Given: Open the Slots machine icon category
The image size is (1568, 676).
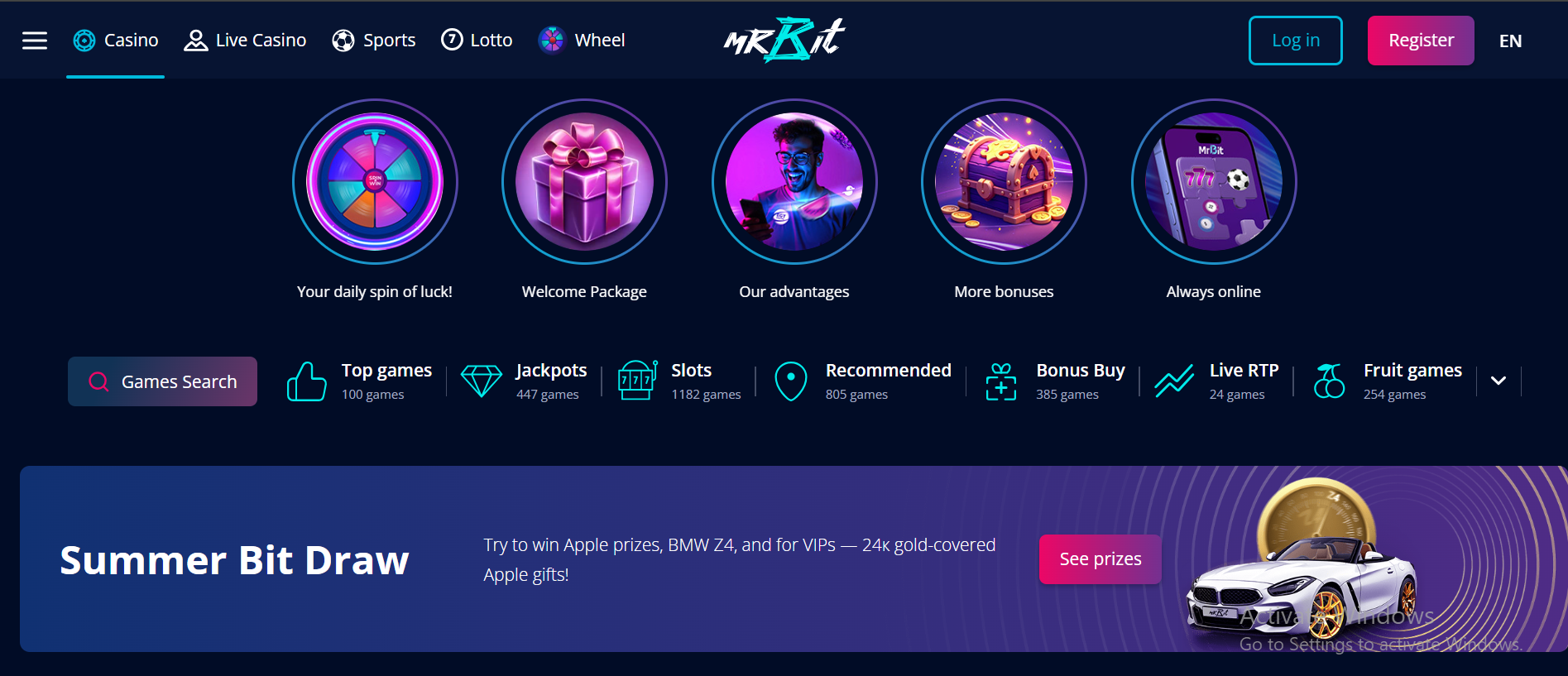Looking at the screenshot, I should coord(637,381).
